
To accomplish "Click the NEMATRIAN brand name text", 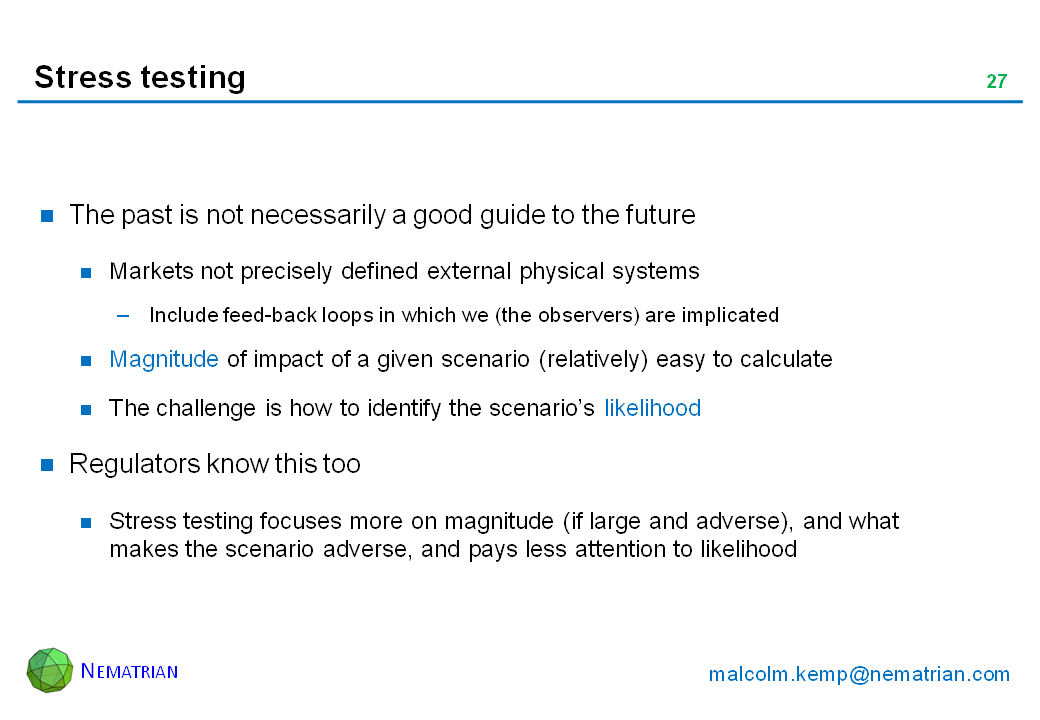I will [129, 671].
